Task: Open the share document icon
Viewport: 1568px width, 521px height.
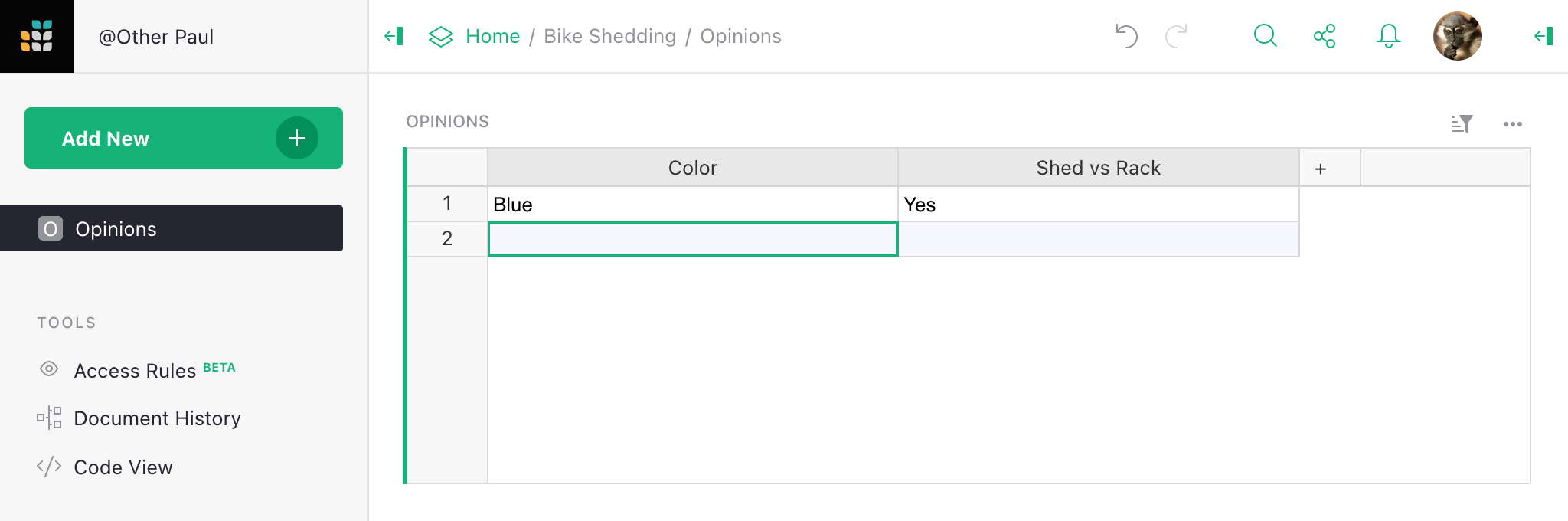Action: [1325, 36]
